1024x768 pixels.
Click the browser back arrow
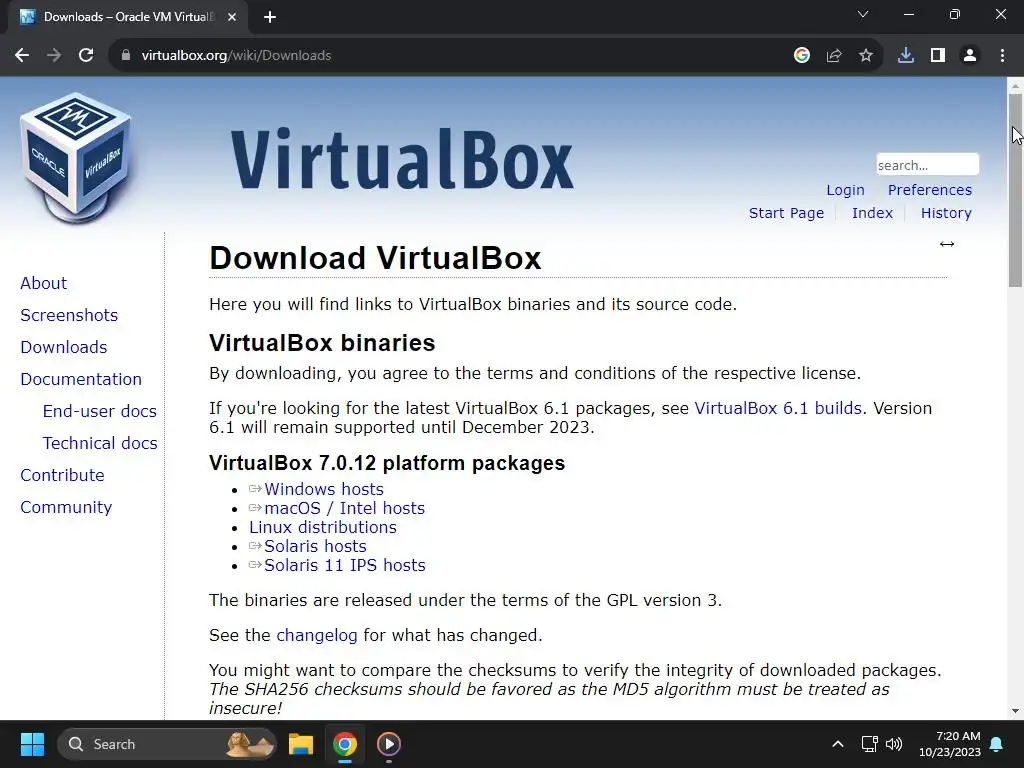(22, 56)
